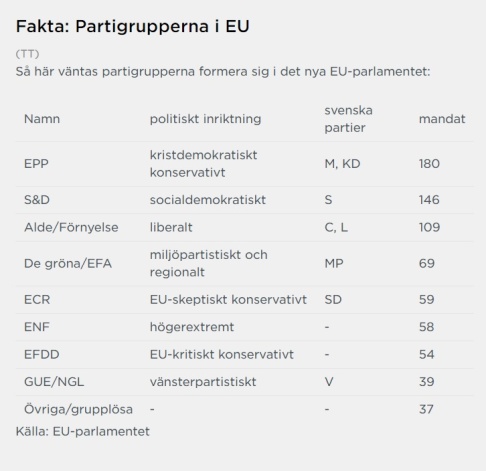Click the S&D party group name

pos(37,200)
